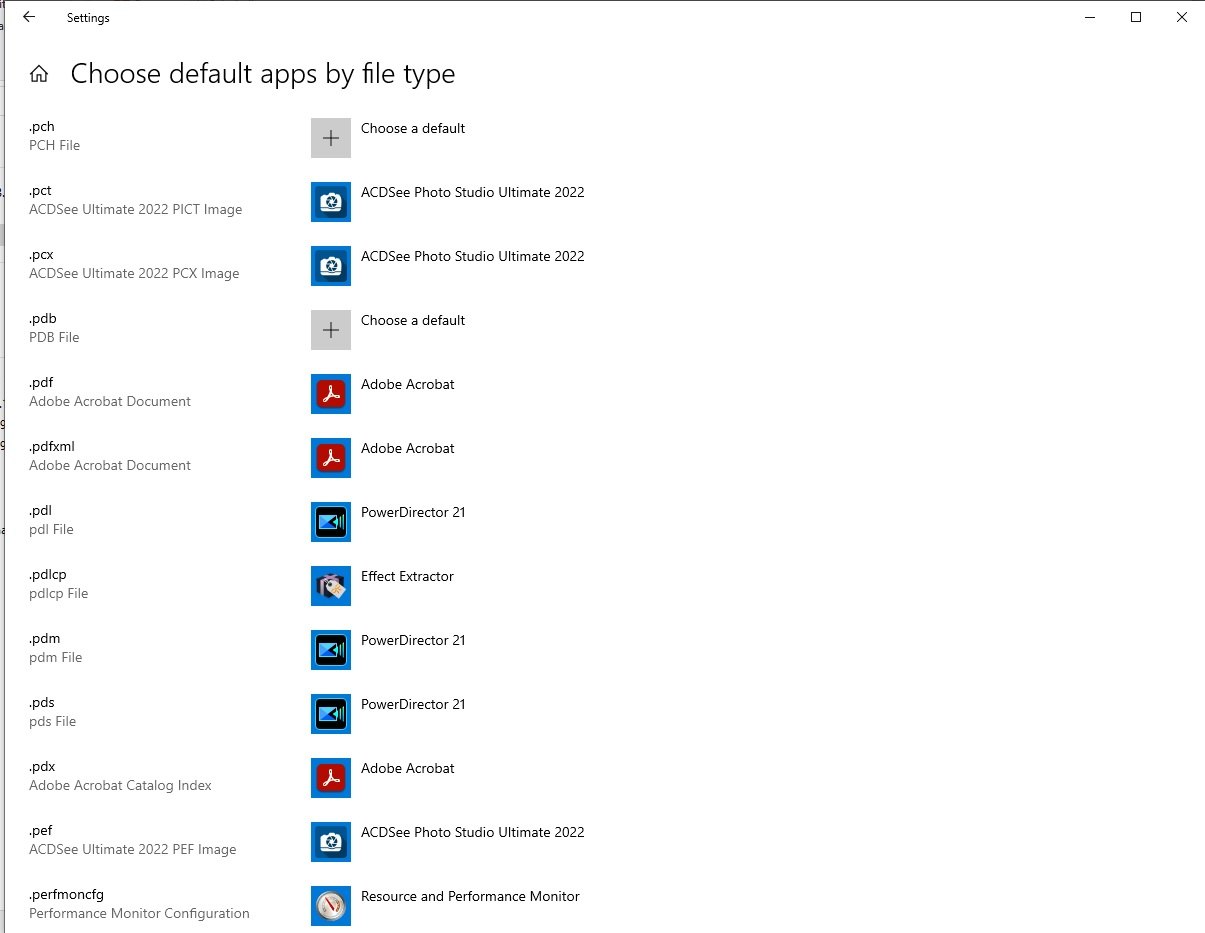Screen dimensions: 1205x933
Task: Close the Settings window
Action: 1182,17
